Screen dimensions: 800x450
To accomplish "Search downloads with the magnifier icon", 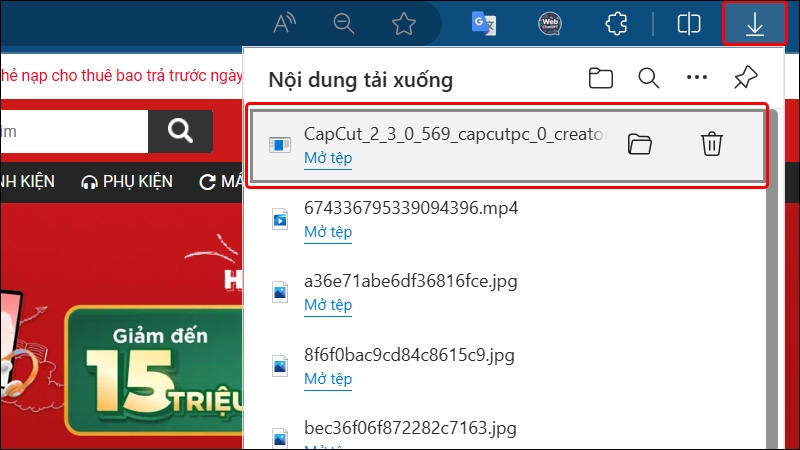I will pos(648,78).
